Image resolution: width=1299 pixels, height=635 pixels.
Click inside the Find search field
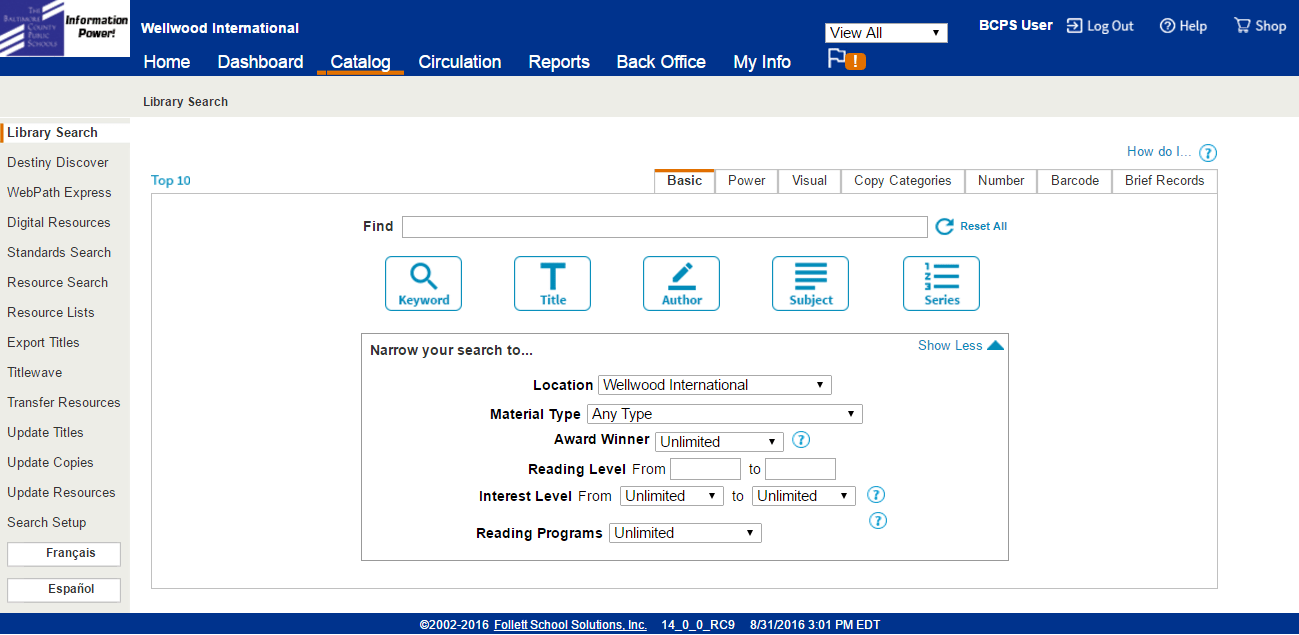(x=663, y=226)
